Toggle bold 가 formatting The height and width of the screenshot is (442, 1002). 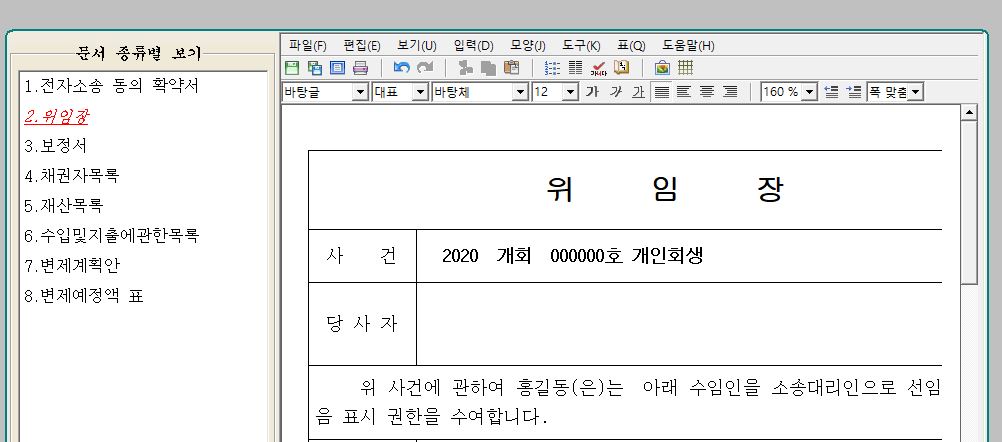(x=592, y=92)
